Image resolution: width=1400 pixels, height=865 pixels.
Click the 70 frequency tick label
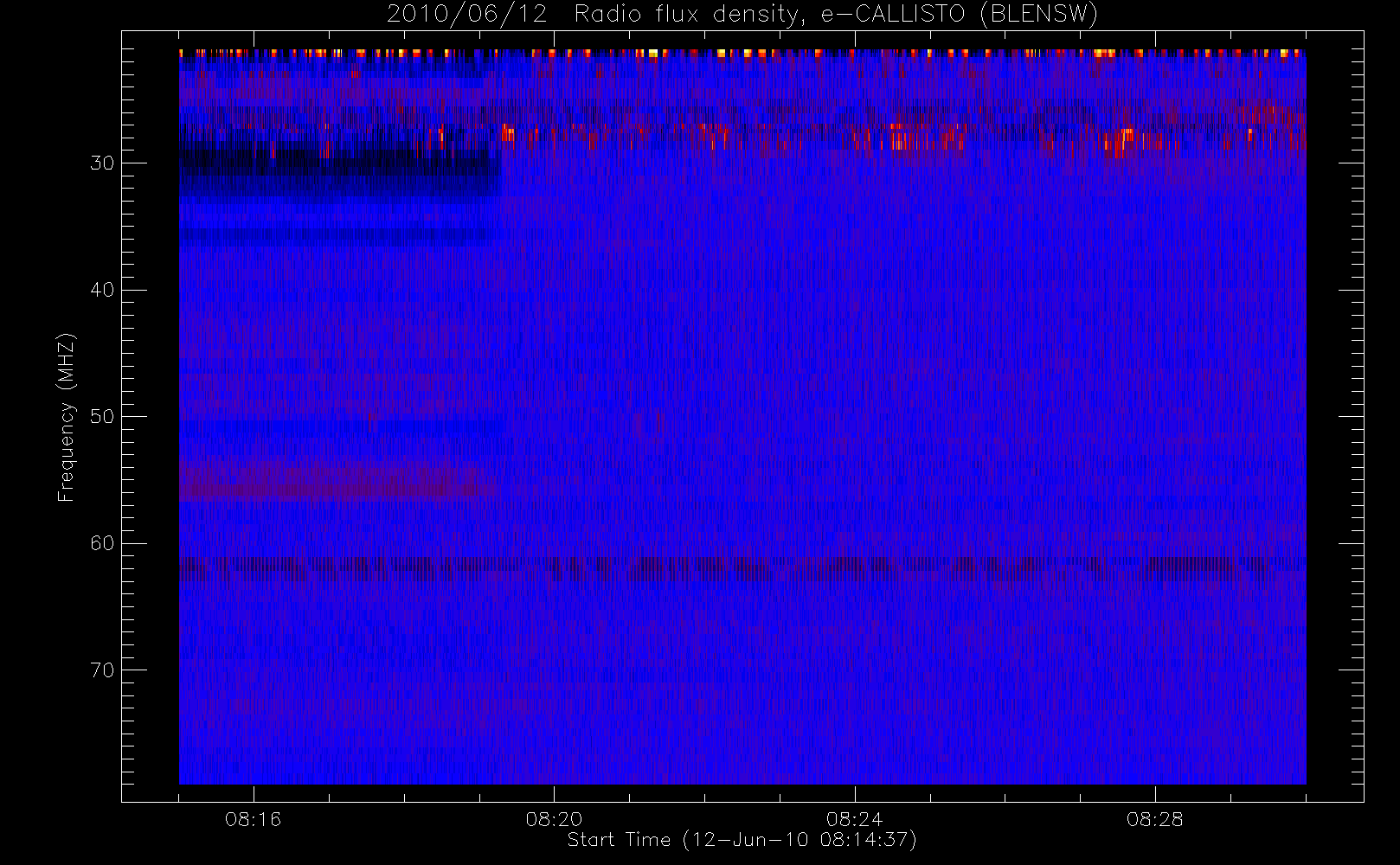(x=102, y=670)
